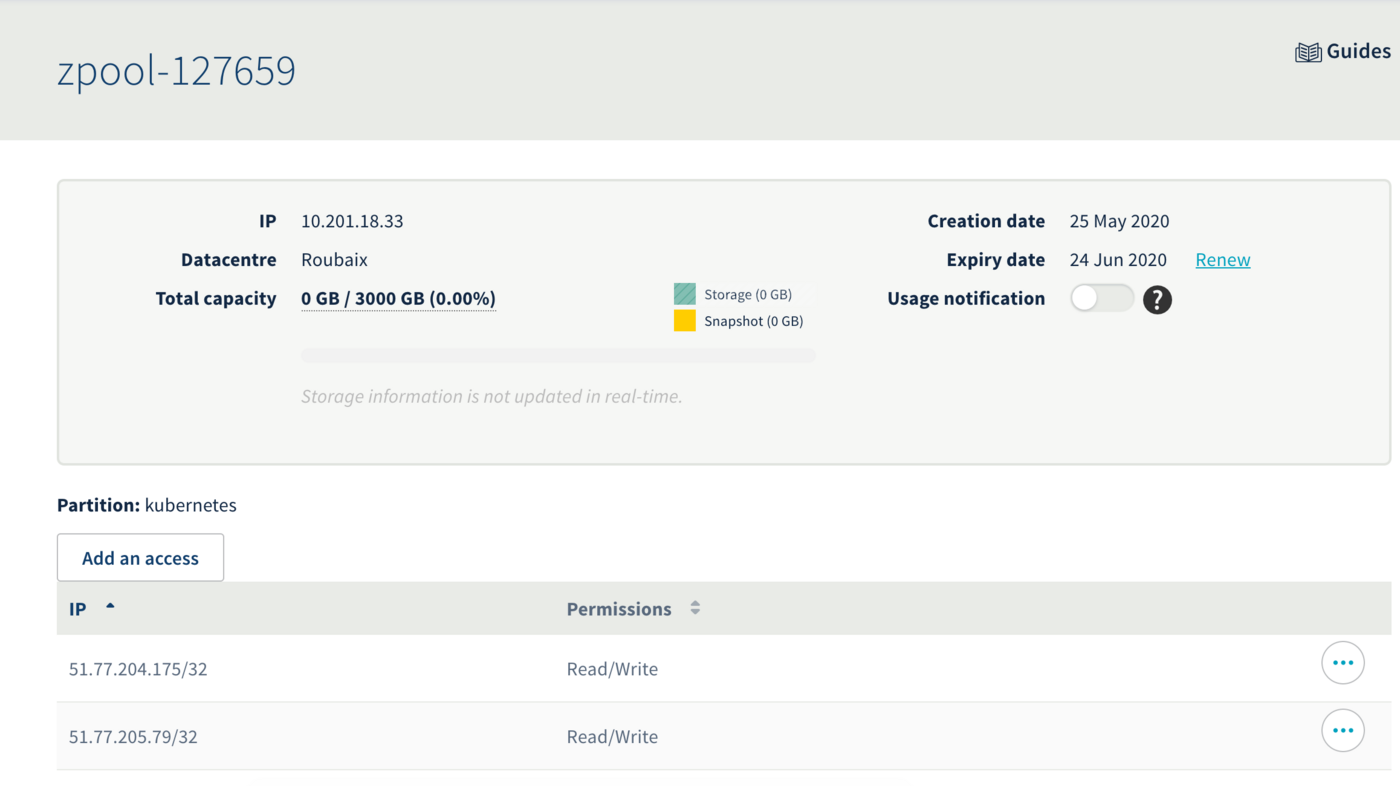Click the IP column sort arrow
Image resolution: width=1400 pixels, height=786 pixels.
110,606
